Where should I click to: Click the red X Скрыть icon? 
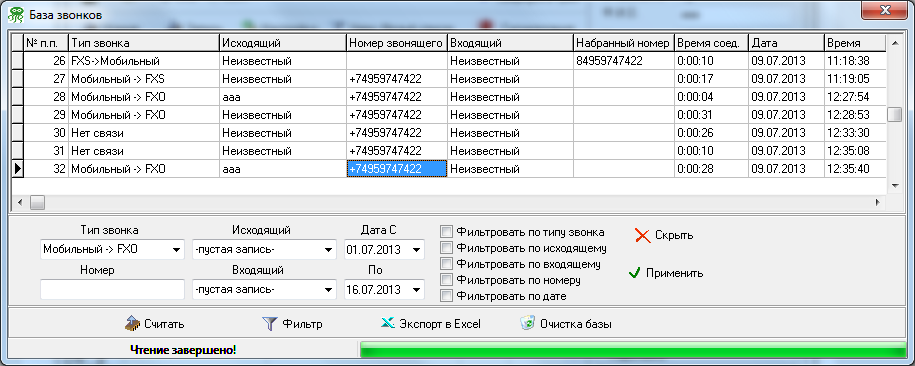tap(642, 236)
